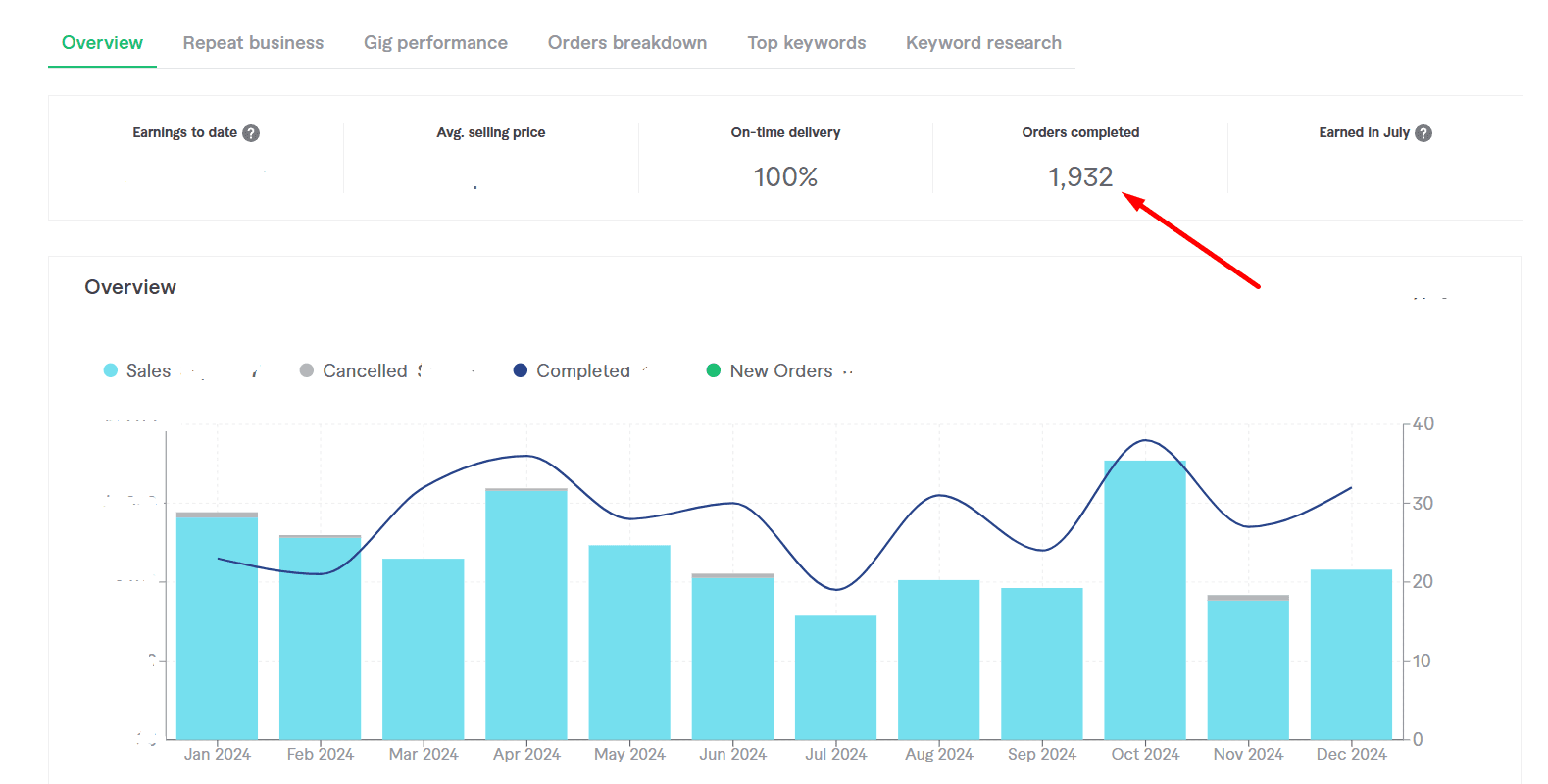The width and height of the screenshot is (1548, 784).
Task: Click the green New Orders legend dot
Action: [x=714, y=370]
